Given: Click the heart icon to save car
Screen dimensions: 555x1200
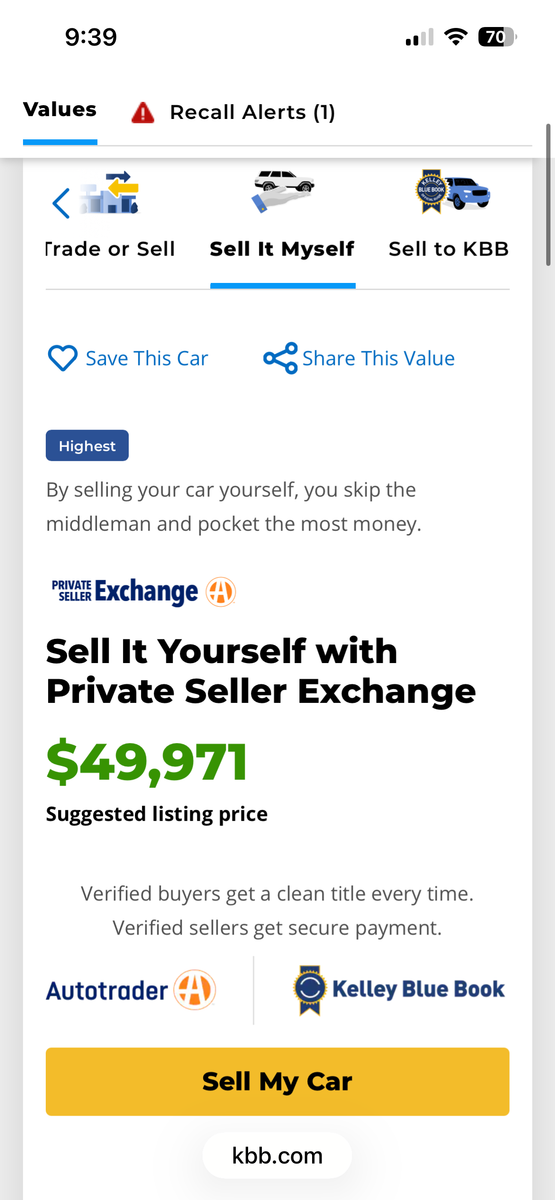Looking at the screenshot, I should (x=63, y=359).
